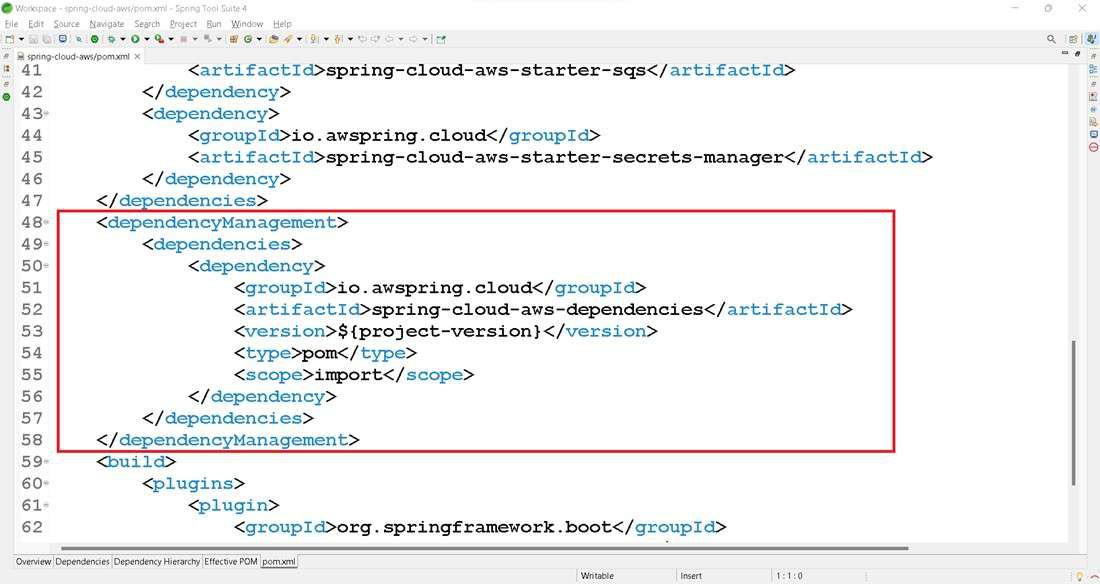Click the ${project-version} text on line 53
1100x584 pixels.
point(440,331)
